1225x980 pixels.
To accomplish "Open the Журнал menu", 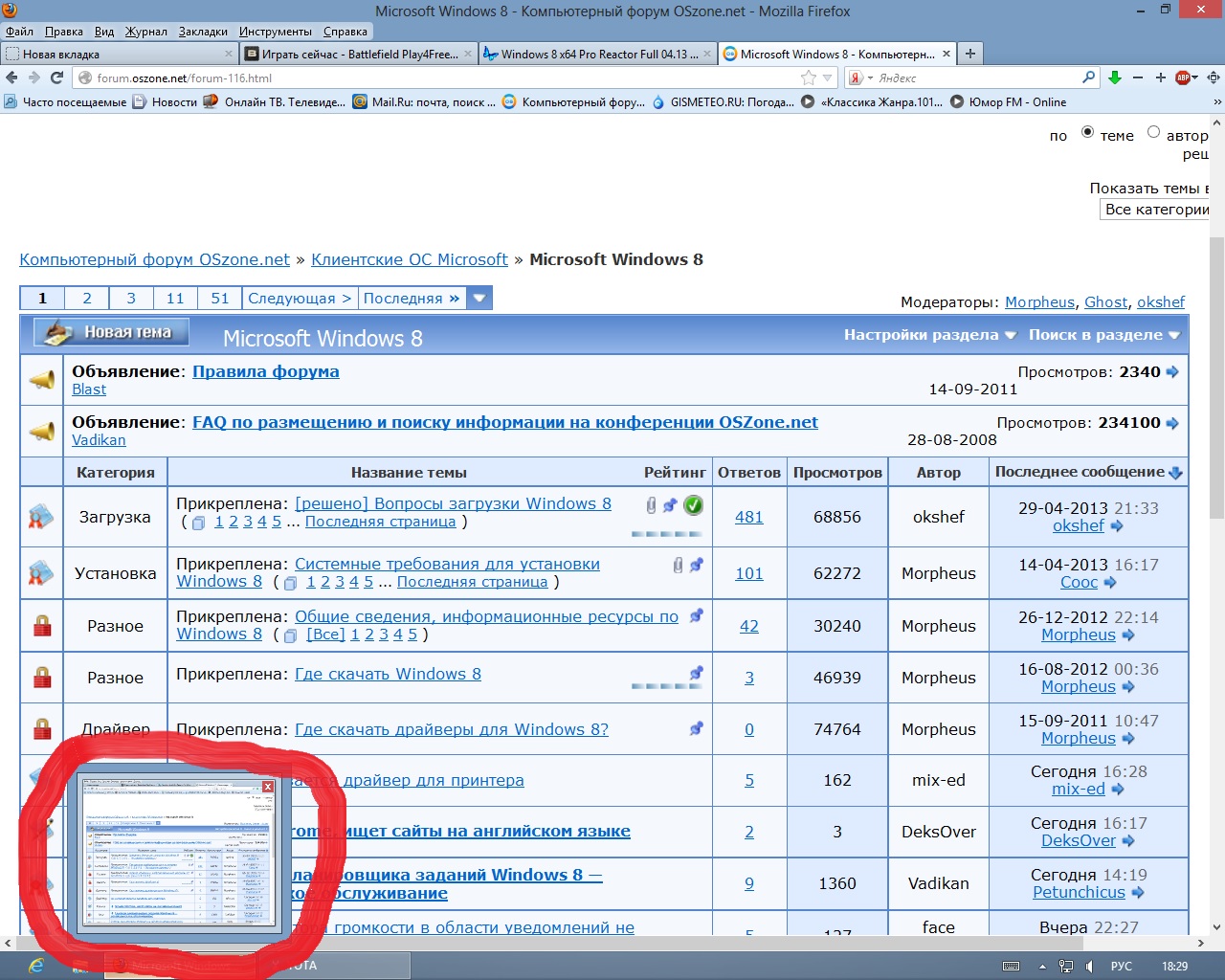I will (x=146, y=32).
